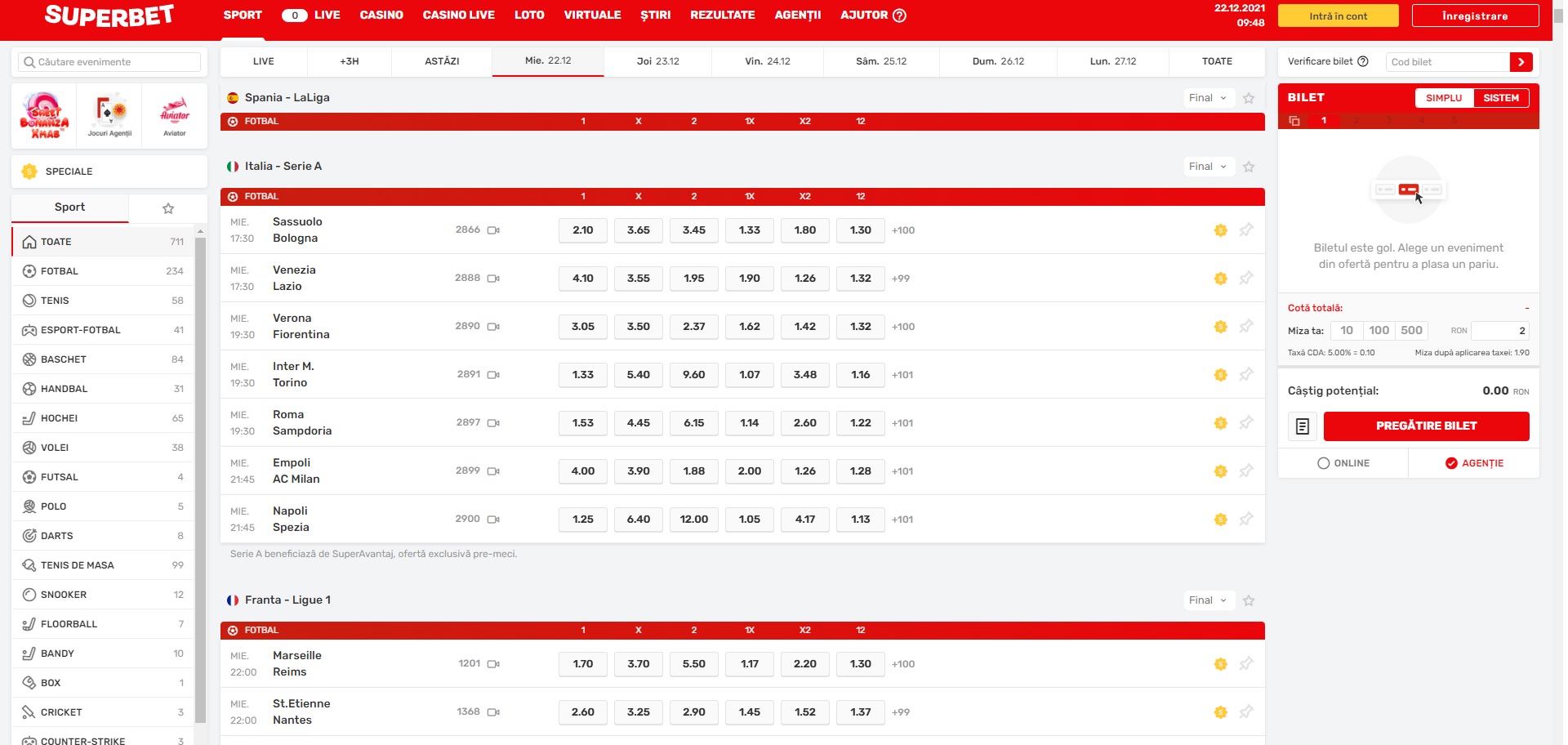This screenshot has width=1568, height=745.
Task: Set stake to 100 quick button
Action: tap(1379, 331)
